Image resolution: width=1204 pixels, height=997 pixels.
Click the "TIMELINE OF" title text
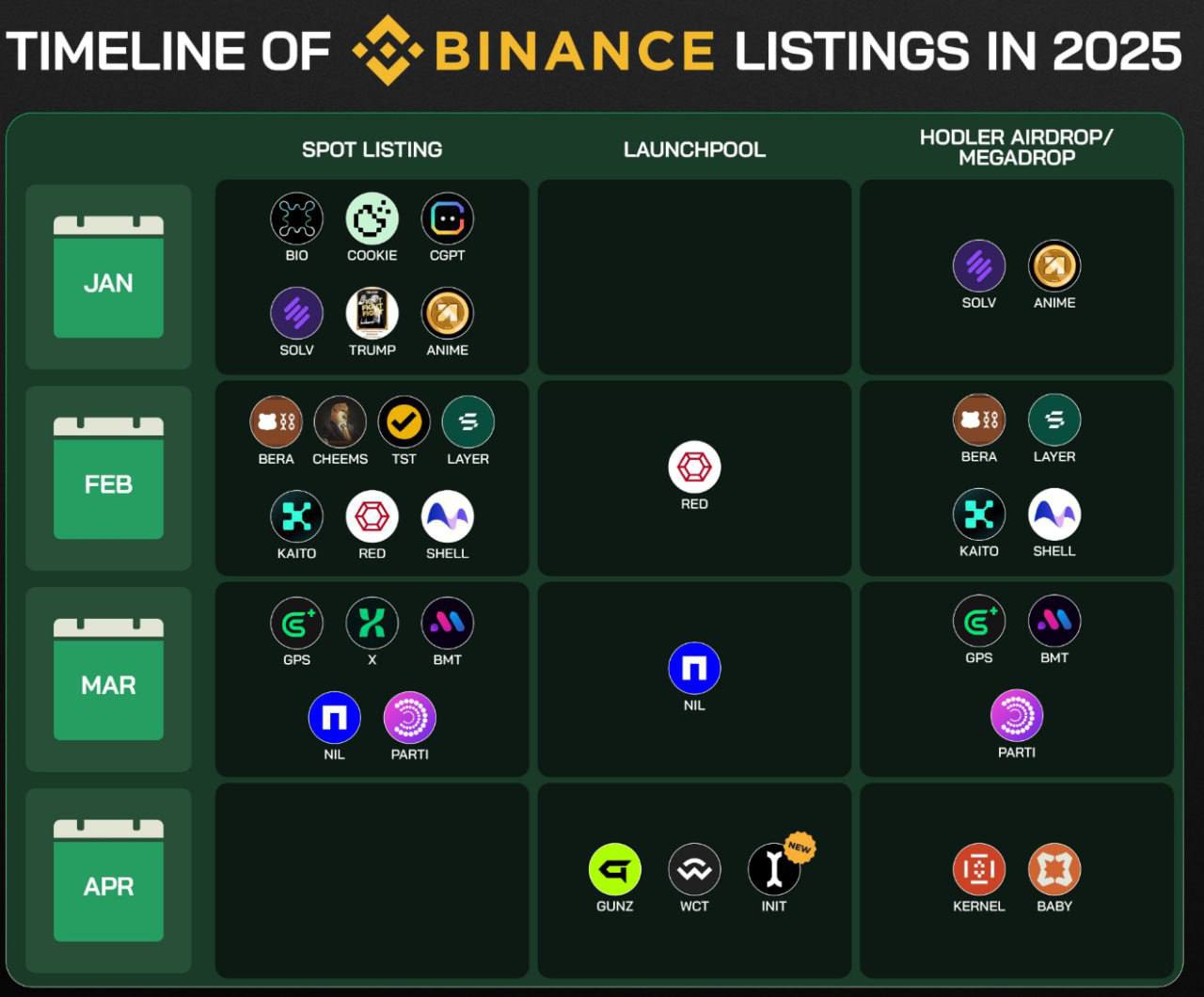tap(168, 51)
